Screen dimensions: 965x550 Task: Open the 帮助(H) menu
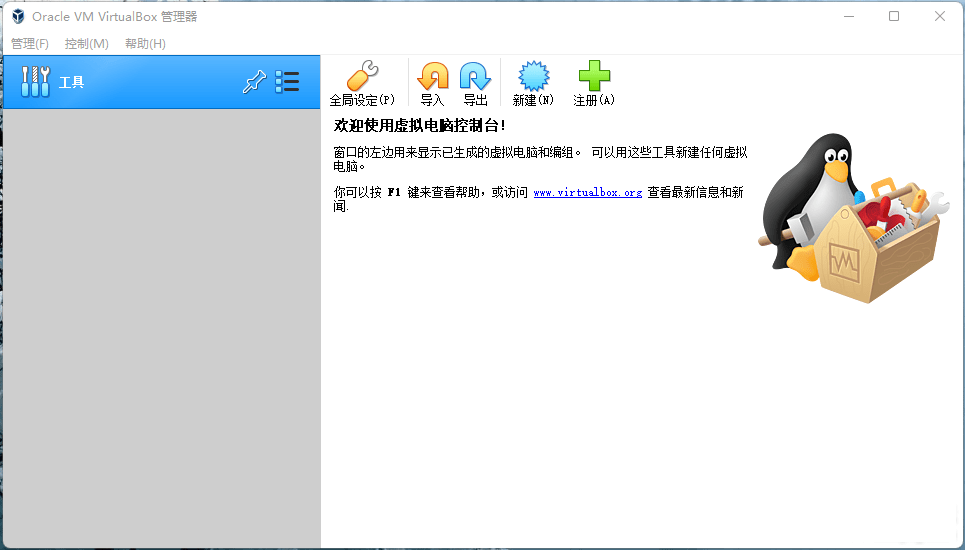point(145,44)
